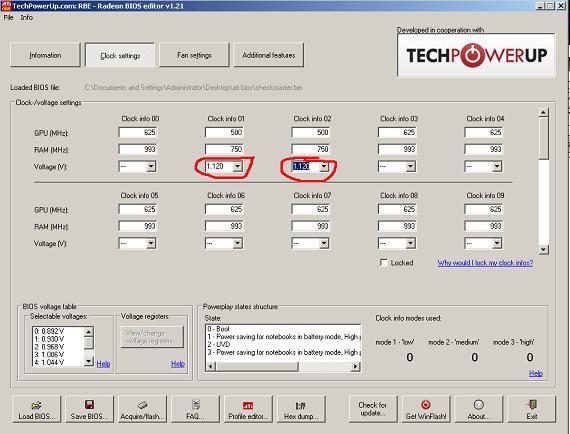Switch to the Clock settings tab
Screen dimensions: 570x434
(x=120, y=55)
